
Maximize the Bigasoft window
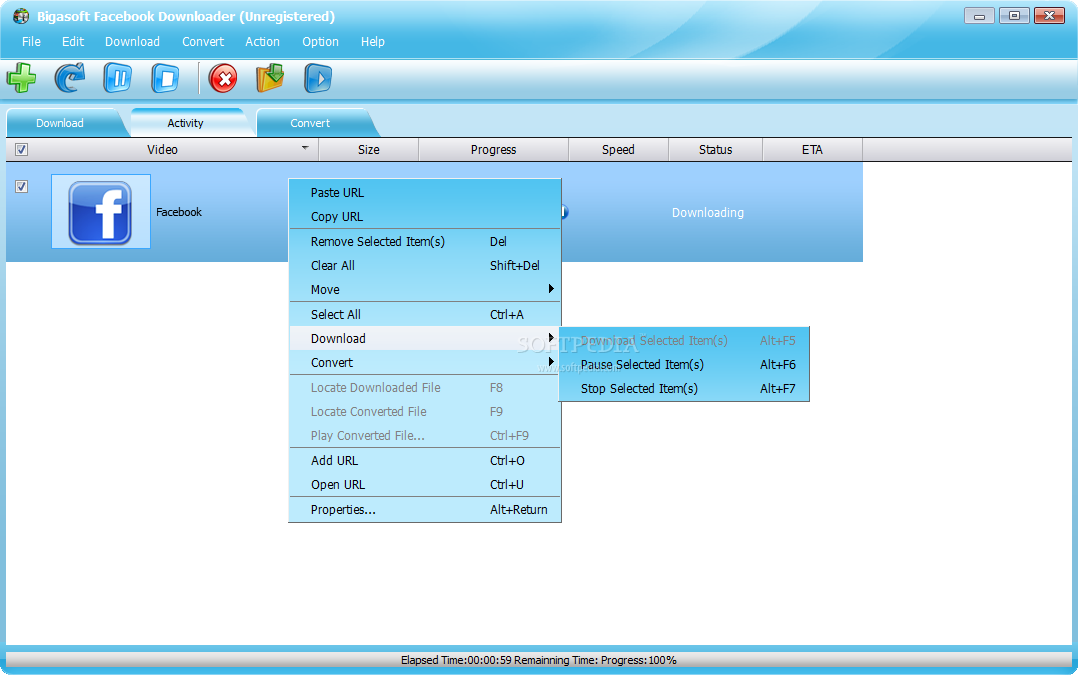point(1014,15)
